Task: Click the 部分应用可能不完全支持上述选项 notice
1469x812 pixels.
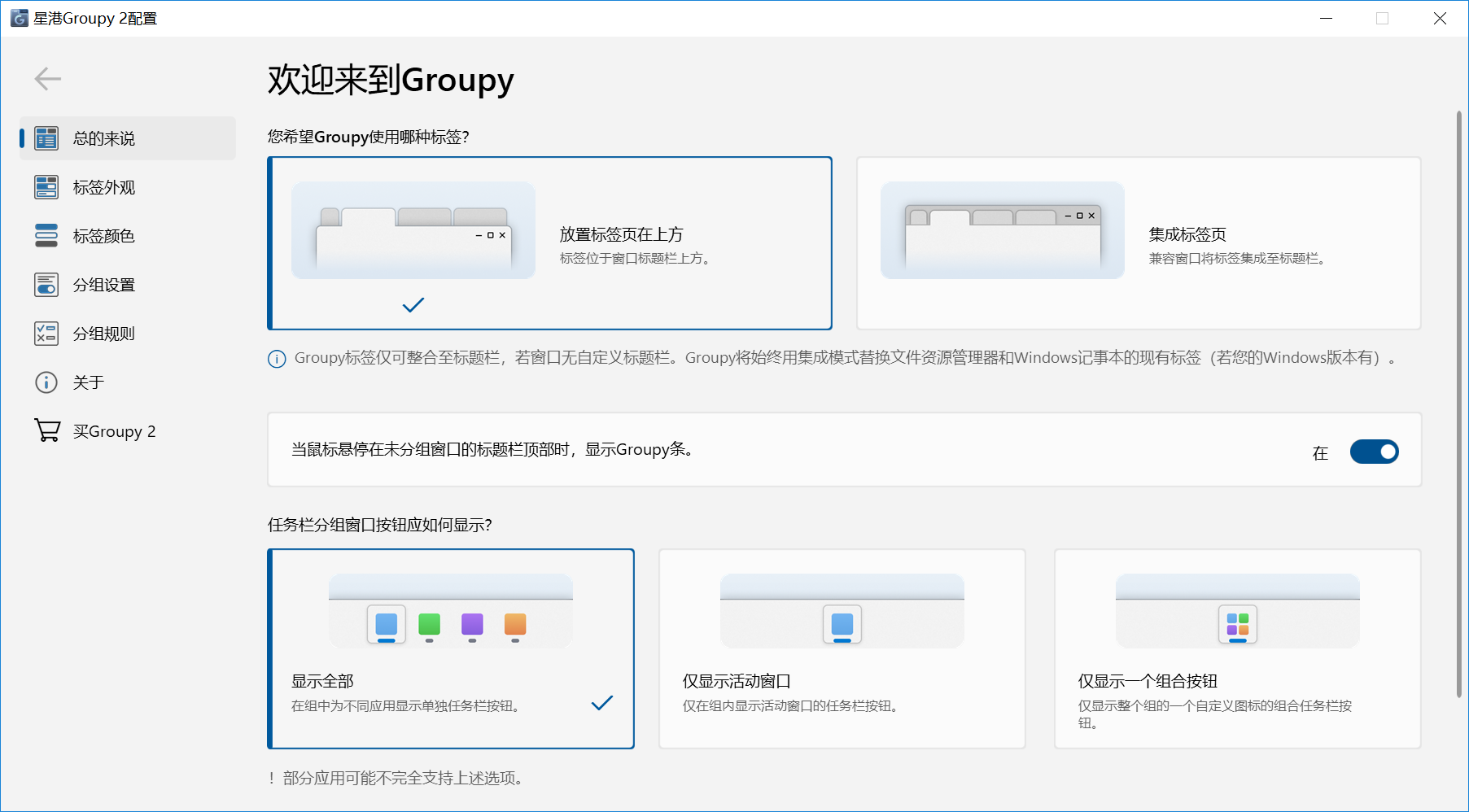Action: 396,779
